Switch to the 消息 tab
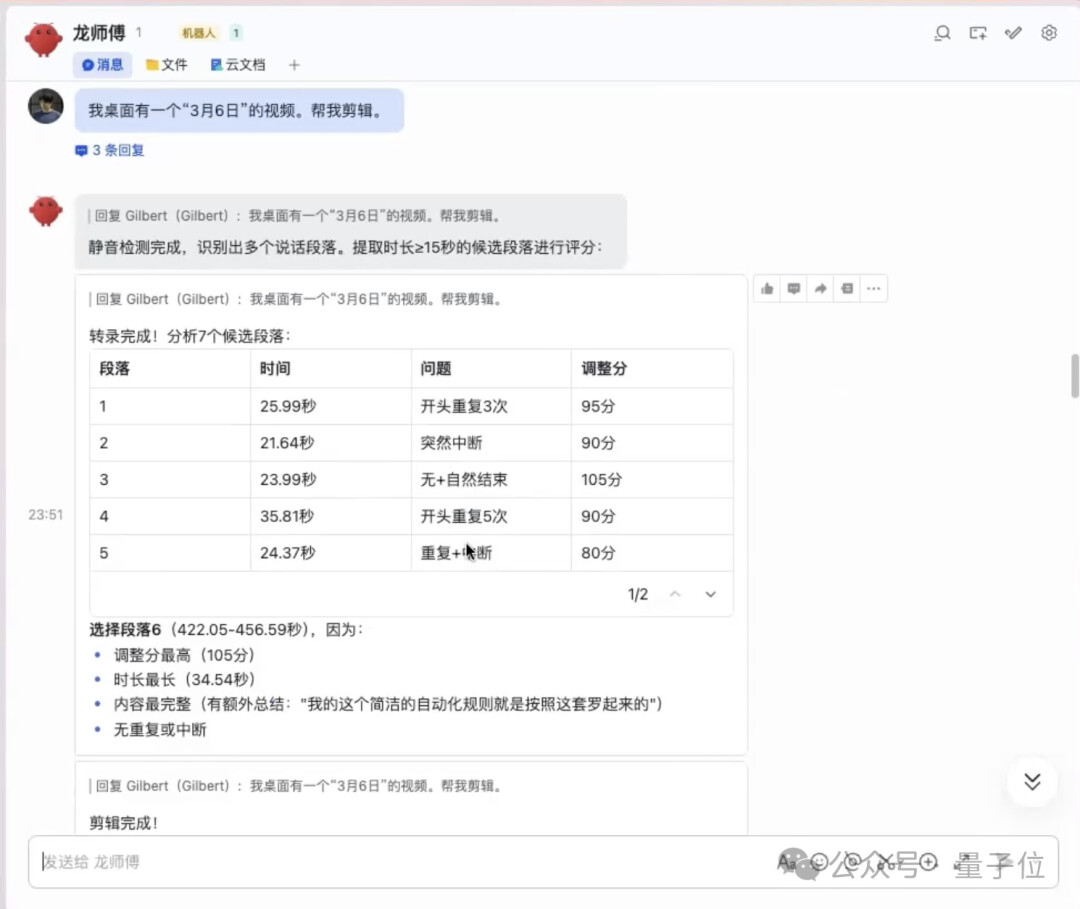Viewport: 1080px width, 909px height. click(x=103, y=65)
